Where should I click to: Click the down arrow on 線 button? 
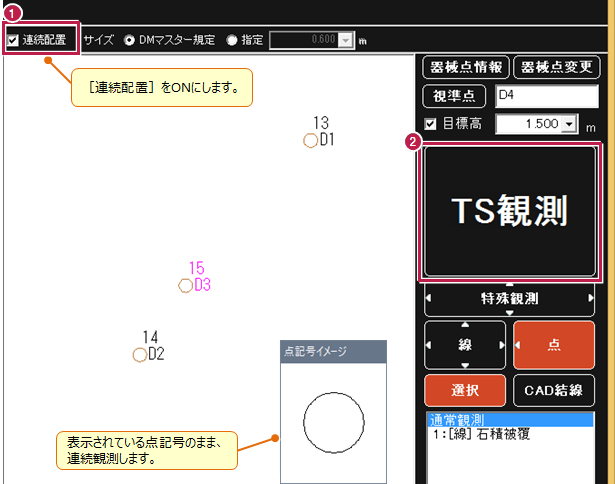[x=465, y=366]
